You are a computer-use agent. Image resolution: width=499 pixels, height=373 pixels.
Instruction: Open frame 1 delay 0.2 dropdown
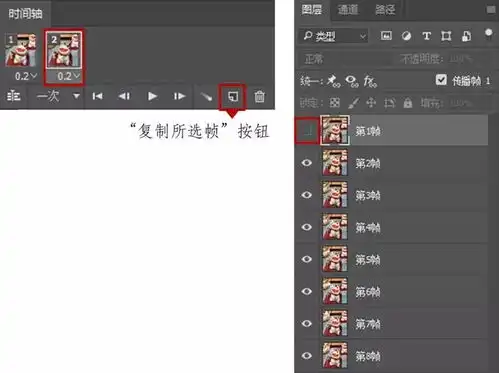pyautogui.click(x=25, y=76)
